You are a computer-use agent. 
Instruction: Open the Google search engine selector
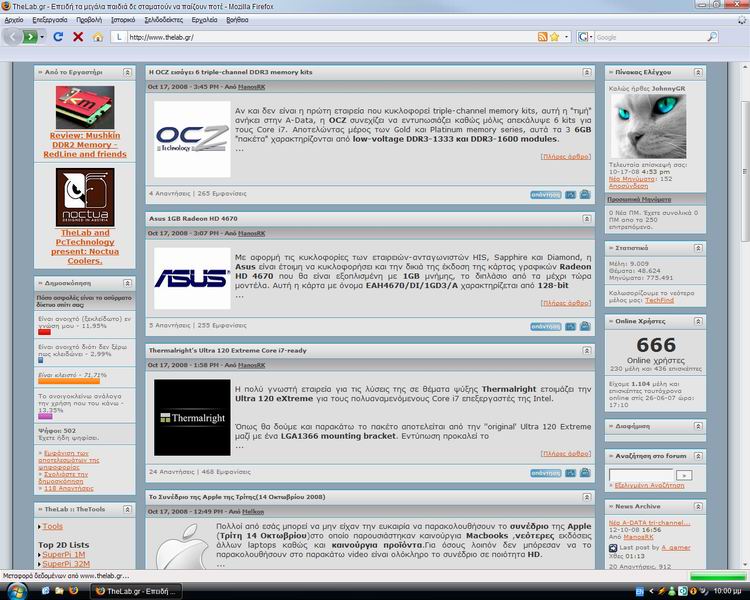pos(585,37)
